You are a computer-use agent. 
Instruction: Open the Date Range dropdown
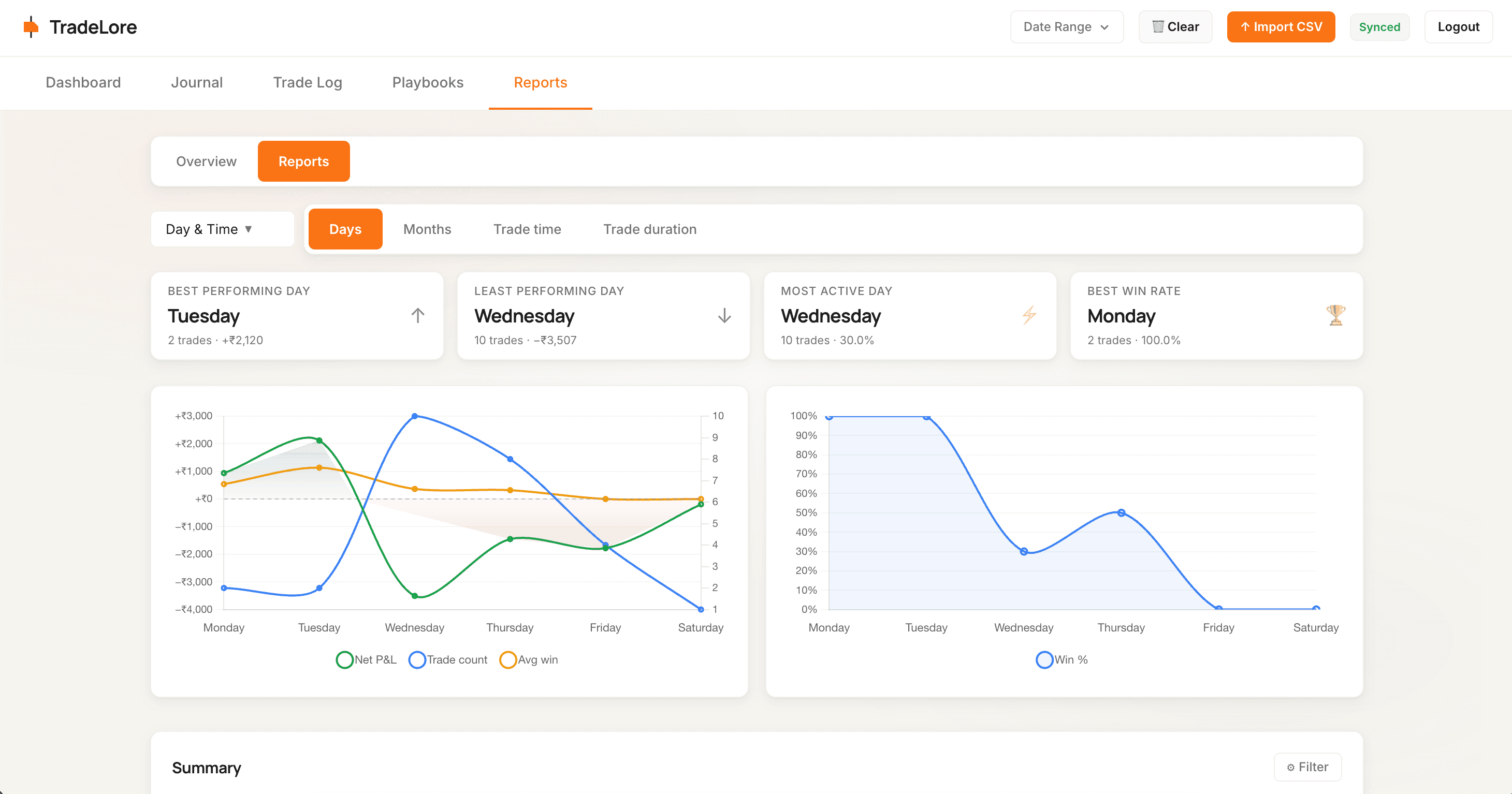click(1067, 27)
